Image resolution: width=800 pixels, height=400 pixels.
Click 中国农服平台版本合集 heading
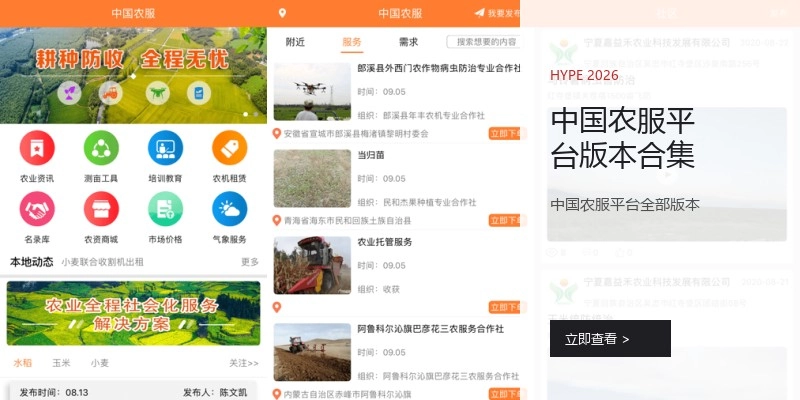[622, 138]
